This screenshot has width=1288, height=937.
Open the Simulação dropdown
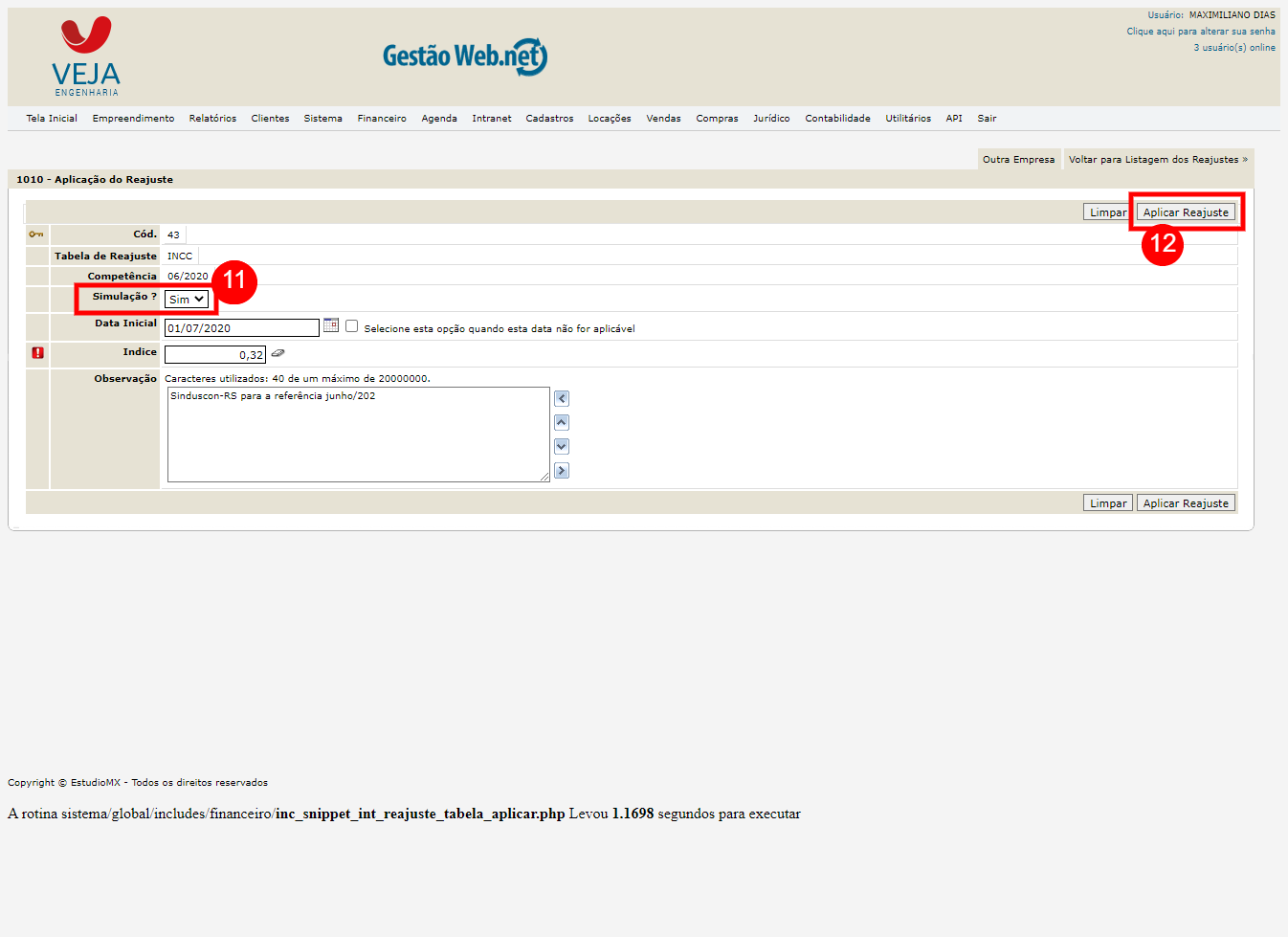187,300
